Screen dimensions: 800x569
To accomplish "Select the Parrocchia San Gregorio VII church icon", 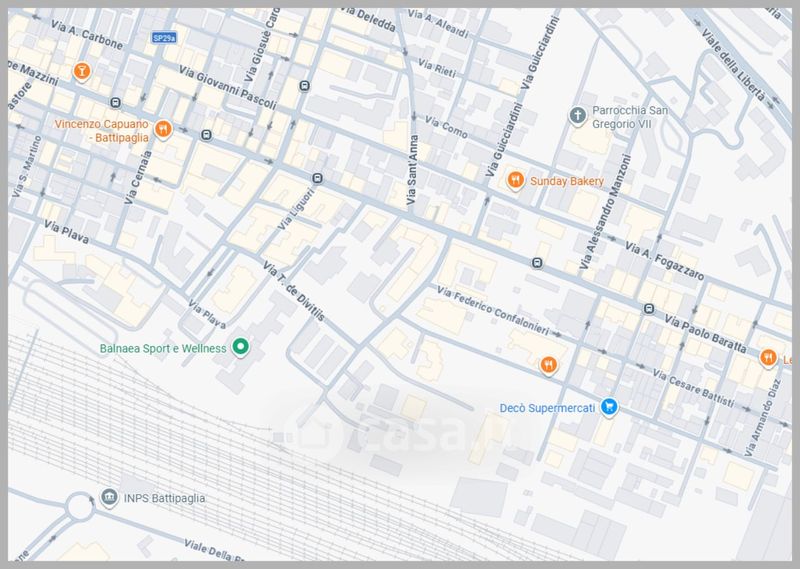I will click(577, 116).
